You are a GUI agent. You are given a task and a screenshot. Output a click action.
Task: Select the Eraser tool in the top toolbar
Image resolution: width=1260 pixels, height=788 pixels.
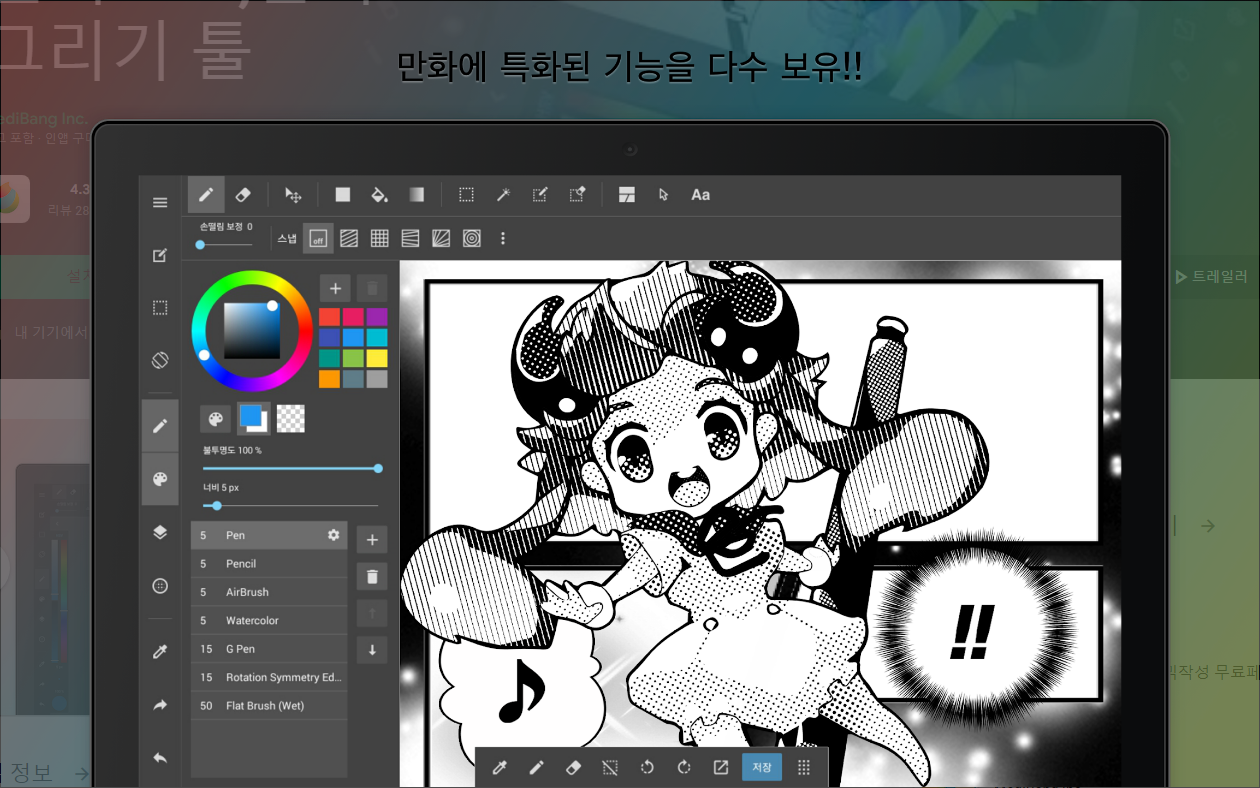pos(243,194)
